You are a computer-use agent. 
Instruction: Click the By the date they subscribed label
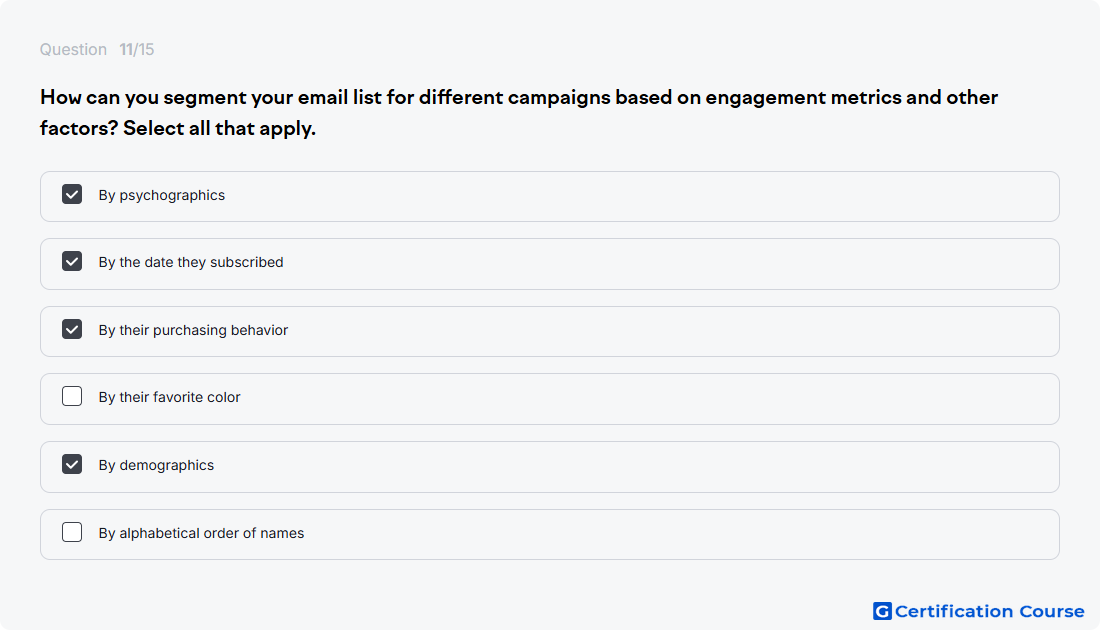coord(191,262)
